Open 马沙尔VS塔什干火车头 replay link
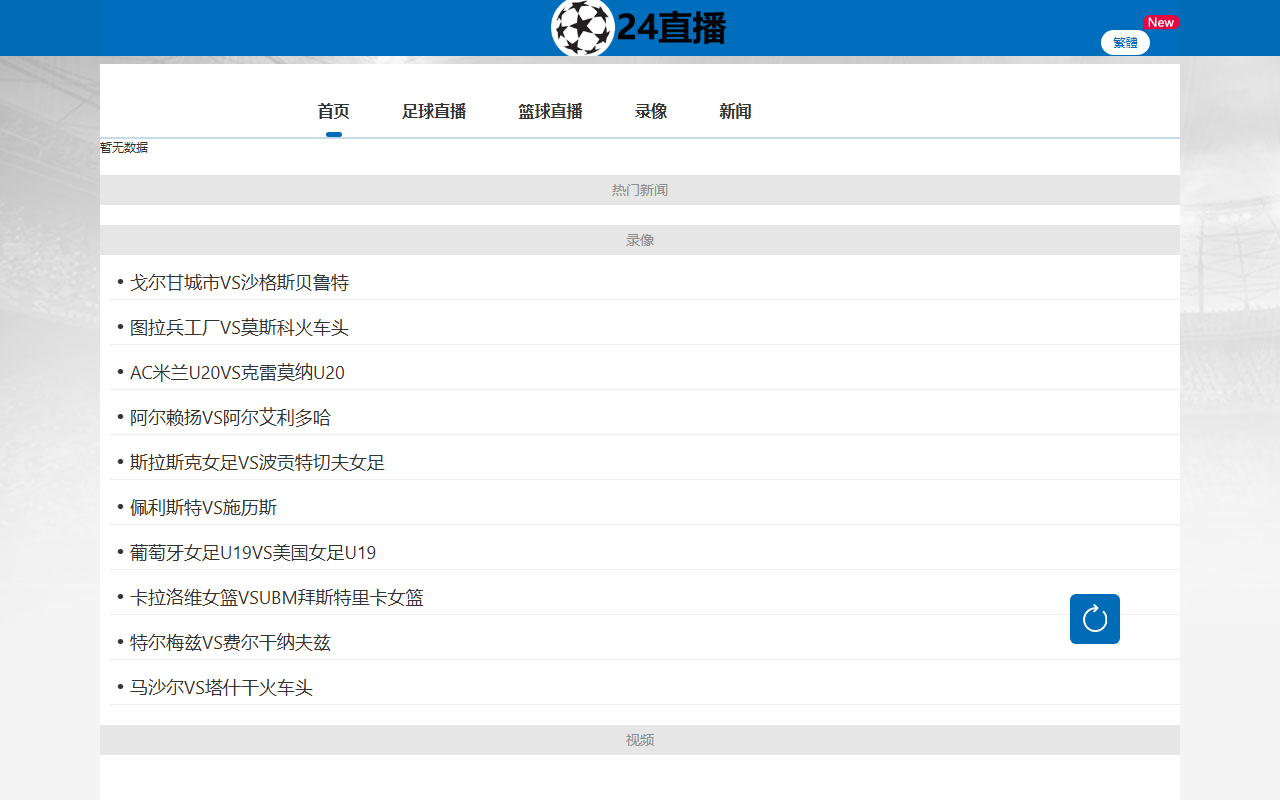The height and width of the screenshot is (800, 1280). click(x=221, y=688)
